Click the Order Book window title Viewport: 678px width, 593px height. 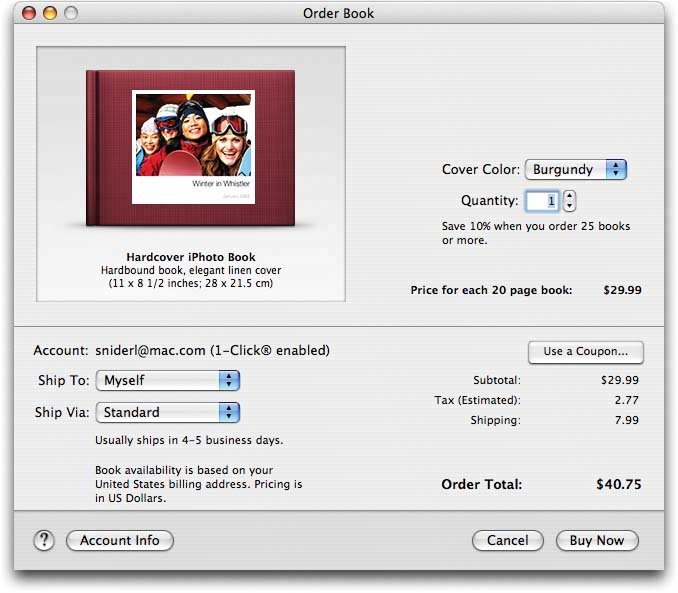click(x=339, y=13)
